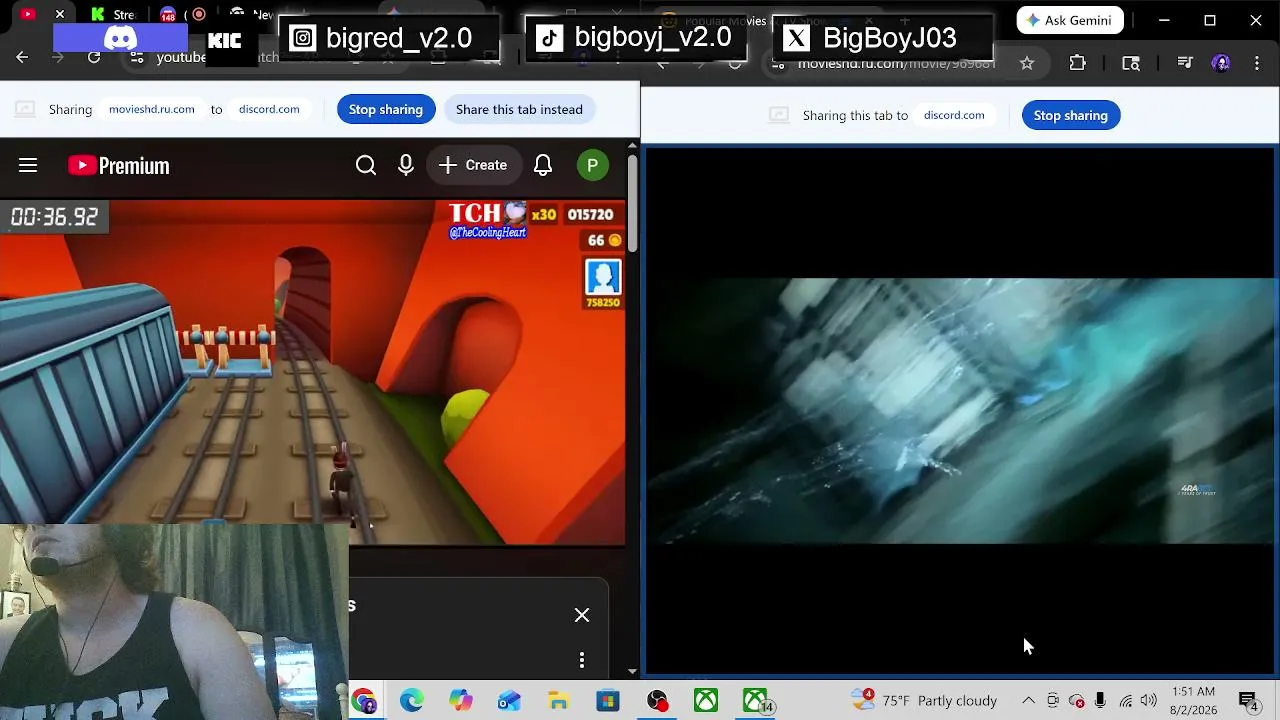Open the YouTube hamburger guide menu
Image resolution: width=1280 pixels, height=720 pixels.
(28, 165)
